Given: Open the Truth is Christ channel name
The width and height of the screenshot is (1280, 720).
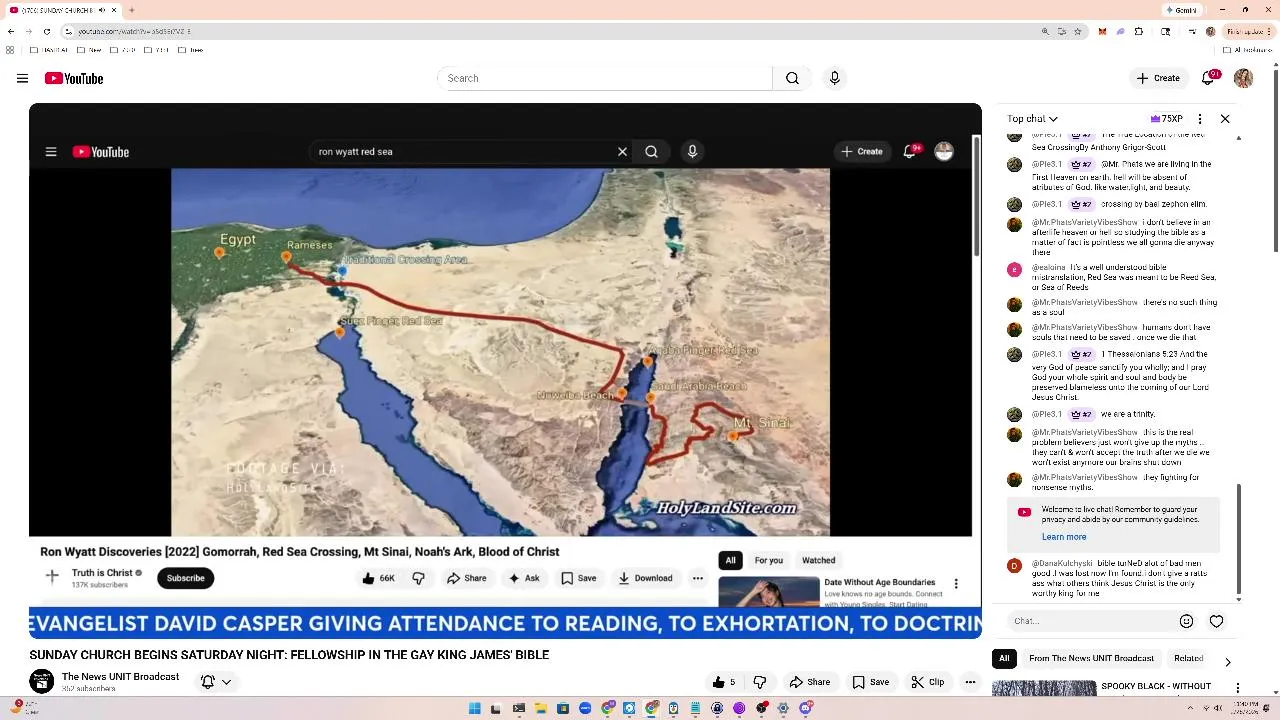Looking at the screenshot, I should (102, 573).
